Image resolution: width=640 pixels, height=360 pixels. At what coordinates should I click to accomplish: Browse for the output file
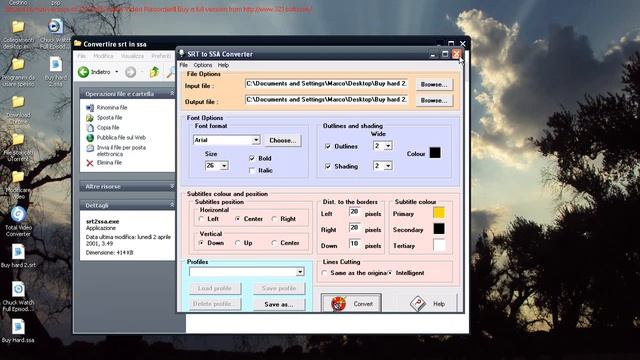pyautogui.click(x=434, y=100)
